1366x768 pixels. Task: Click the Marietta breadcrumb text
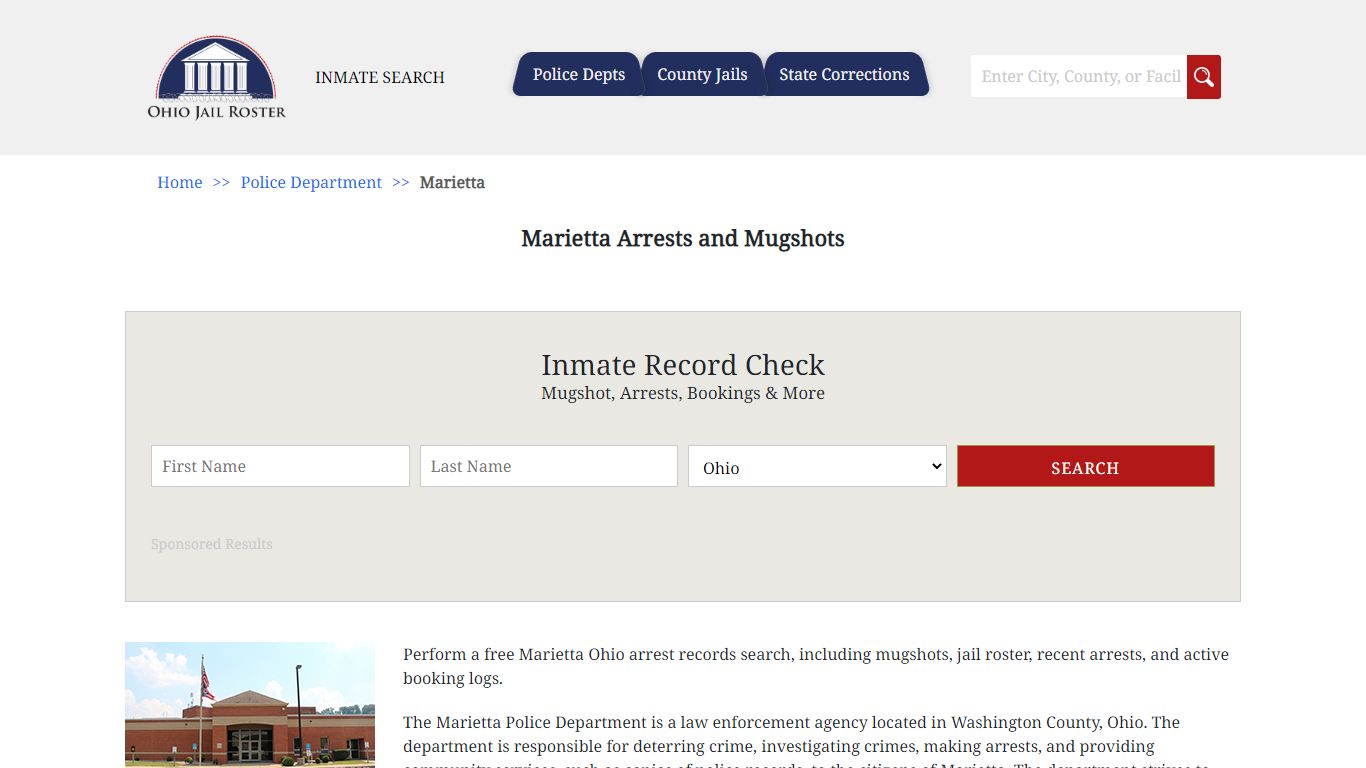coord(452,182)
